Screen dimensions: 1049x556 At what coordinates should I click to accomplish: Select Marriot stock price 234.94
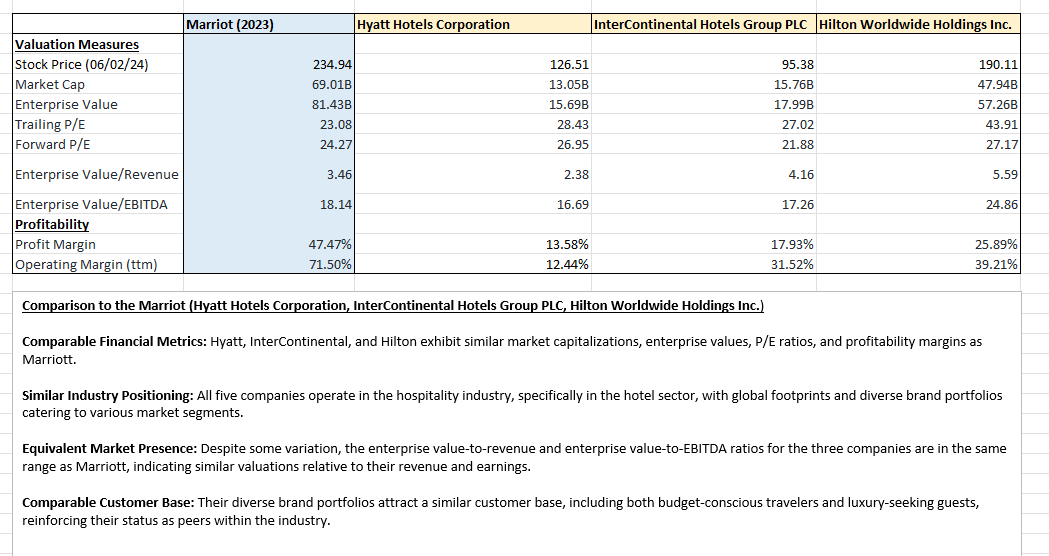tap(269, 64)
